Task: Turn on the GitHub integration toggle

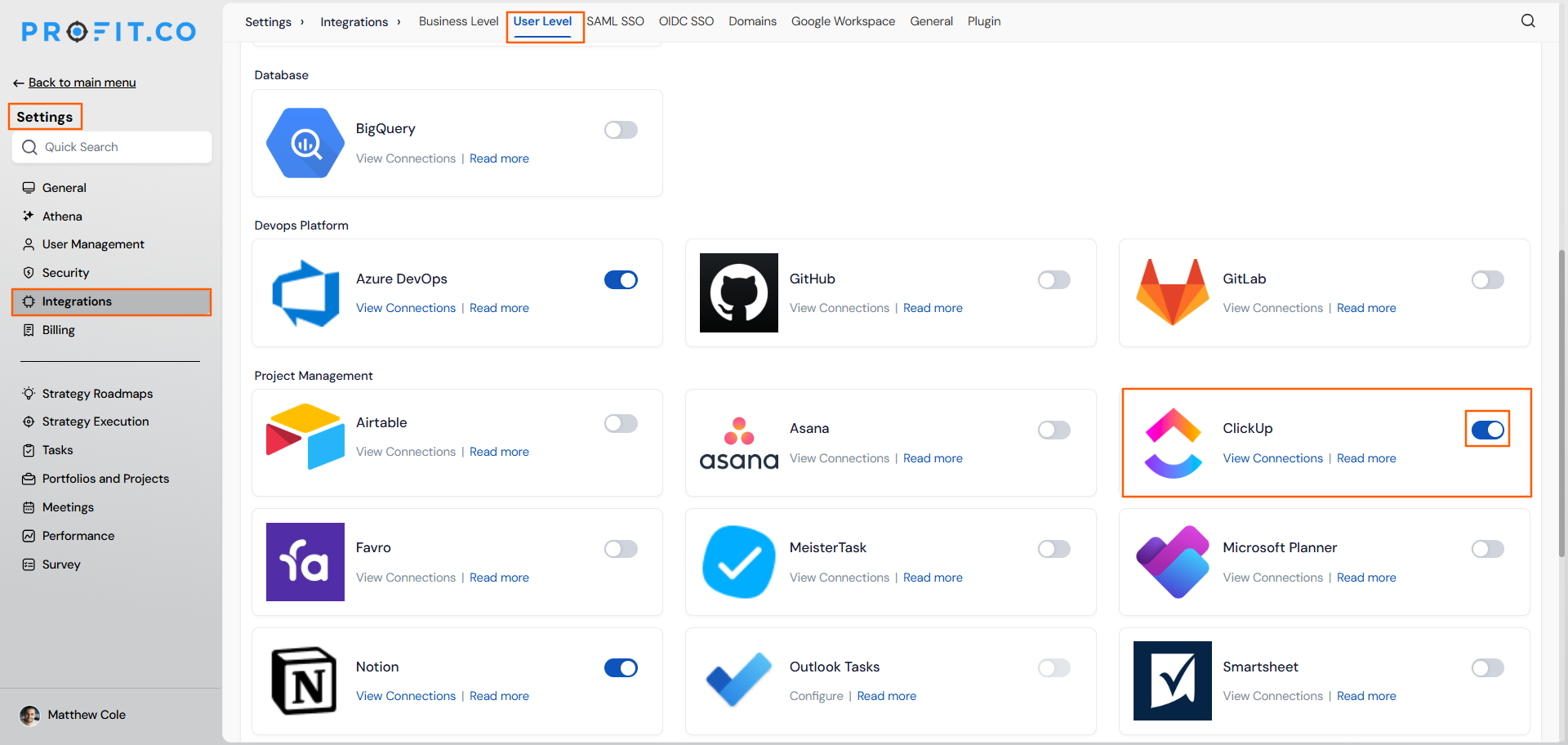Action: pyautogui.click(x=1054, y=280)
